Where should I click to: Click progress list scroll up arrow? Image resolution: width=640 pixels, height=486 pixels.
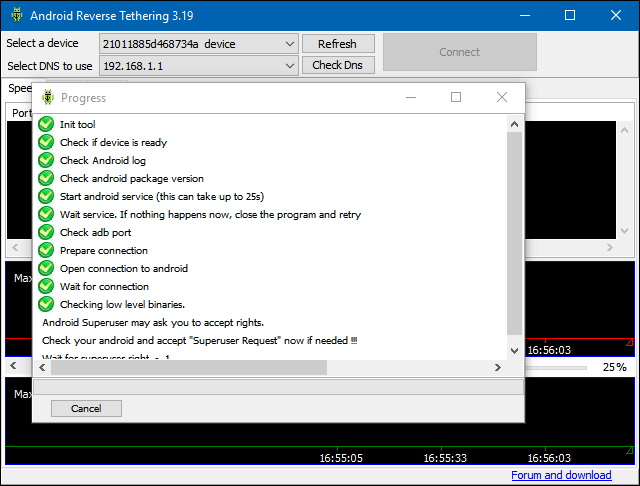[514, 124]
